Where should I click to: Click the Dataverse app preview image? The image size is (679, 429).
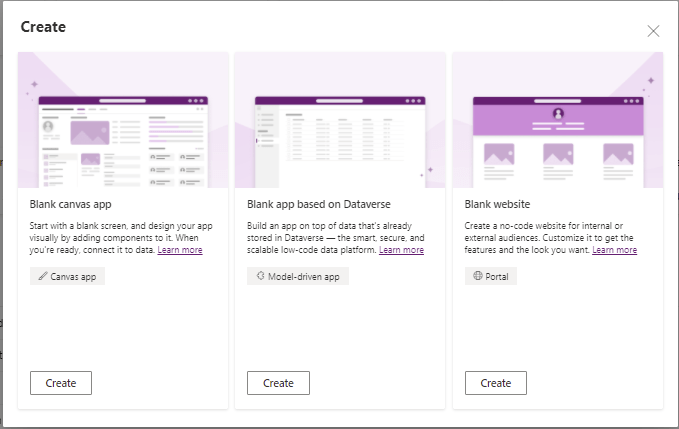tap(340, 120)
